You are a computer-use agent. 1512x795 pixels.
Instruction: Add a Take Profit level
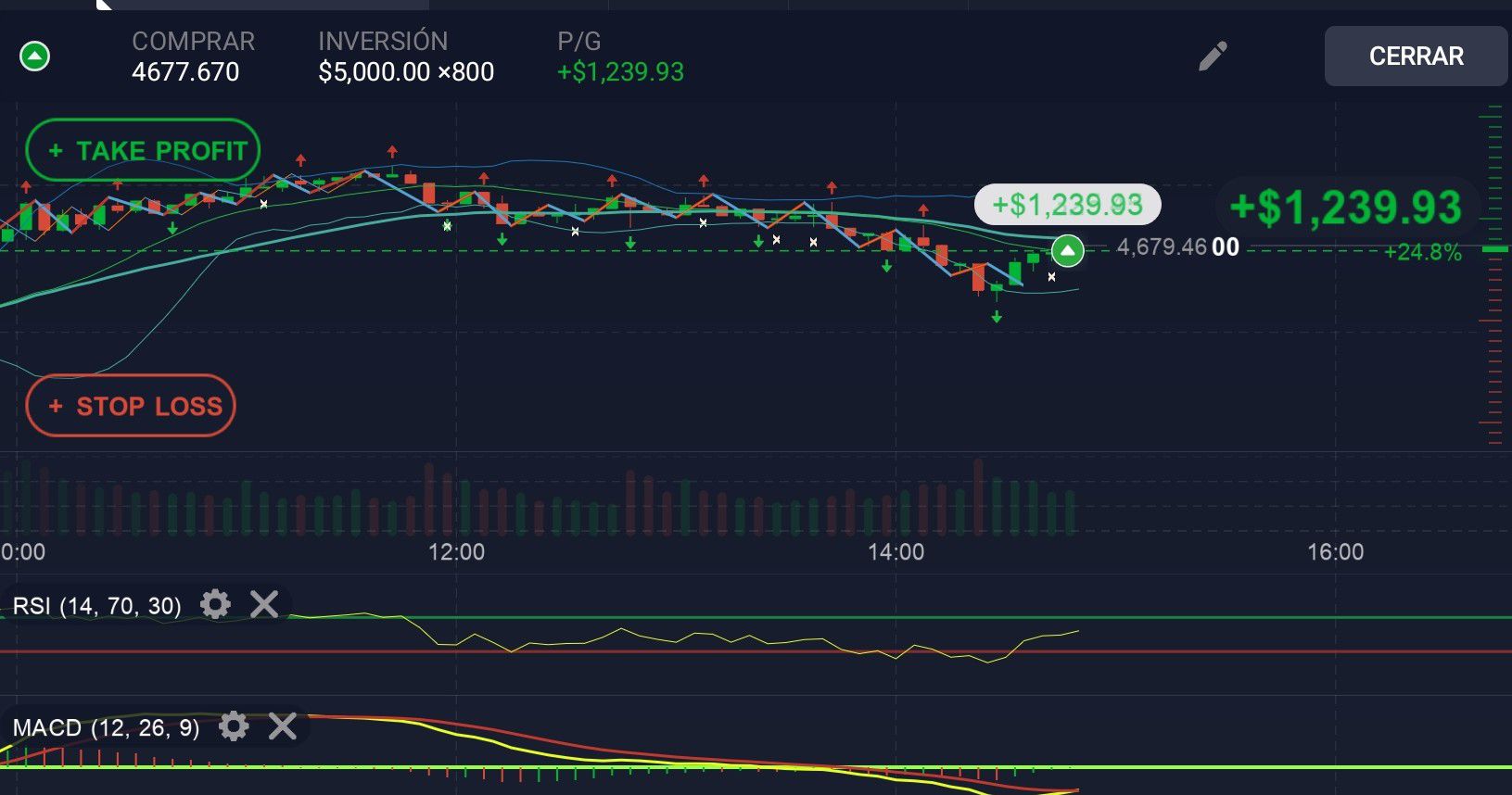144,150
